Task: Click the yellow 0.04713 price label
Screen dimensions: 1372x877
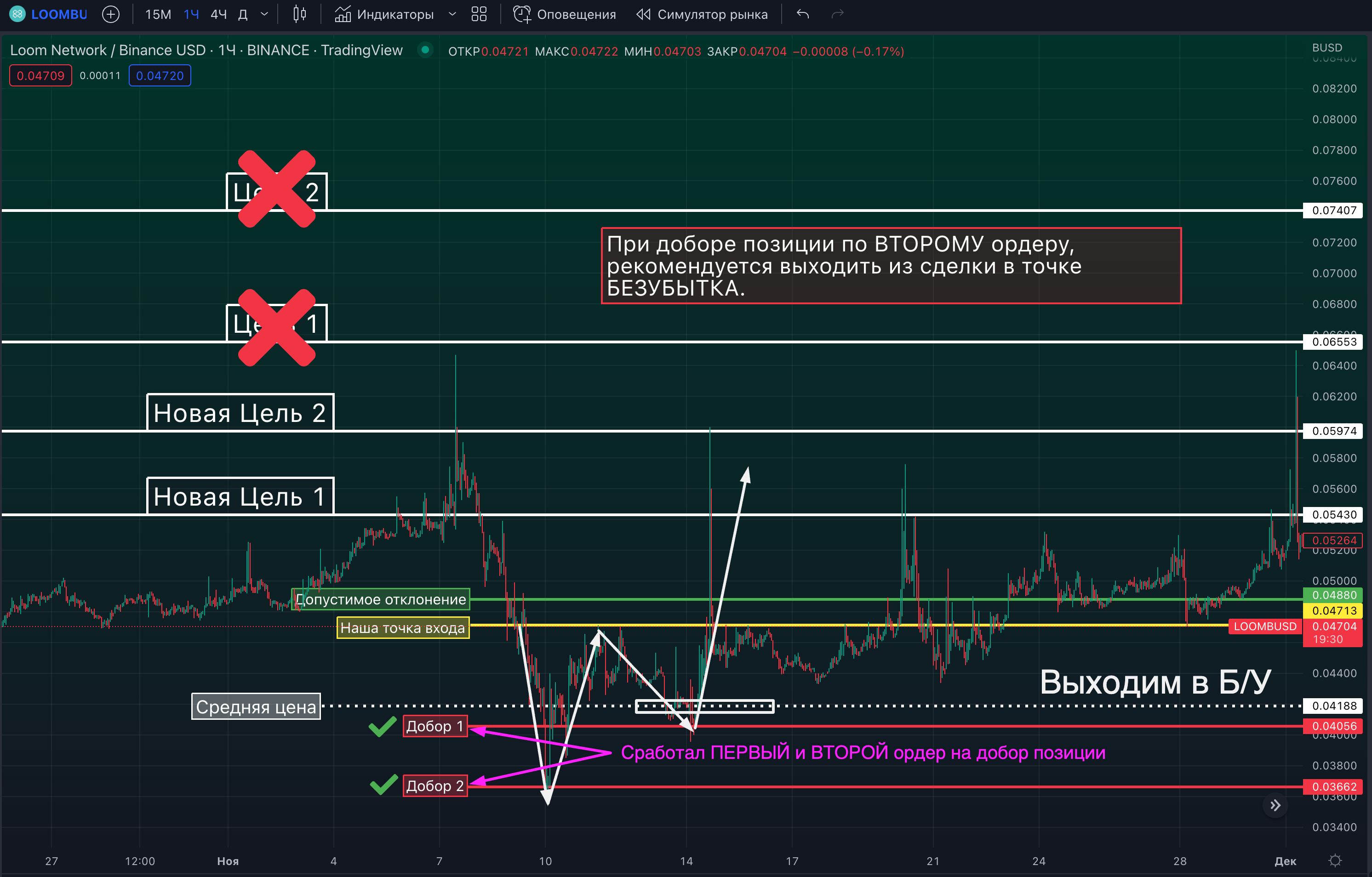Action: point(1333,610)
